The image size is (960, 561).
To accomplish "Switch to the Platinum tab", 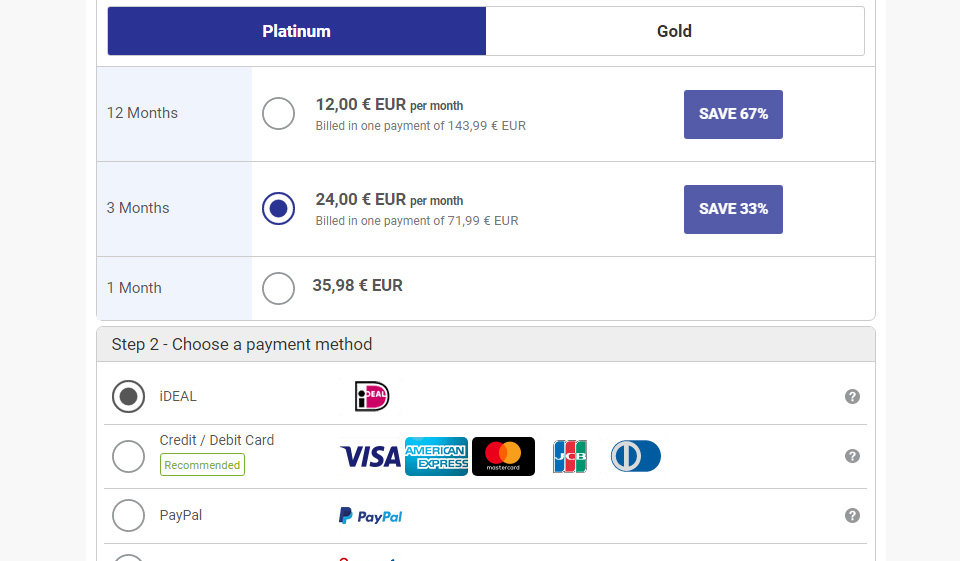I will (296, 31).
